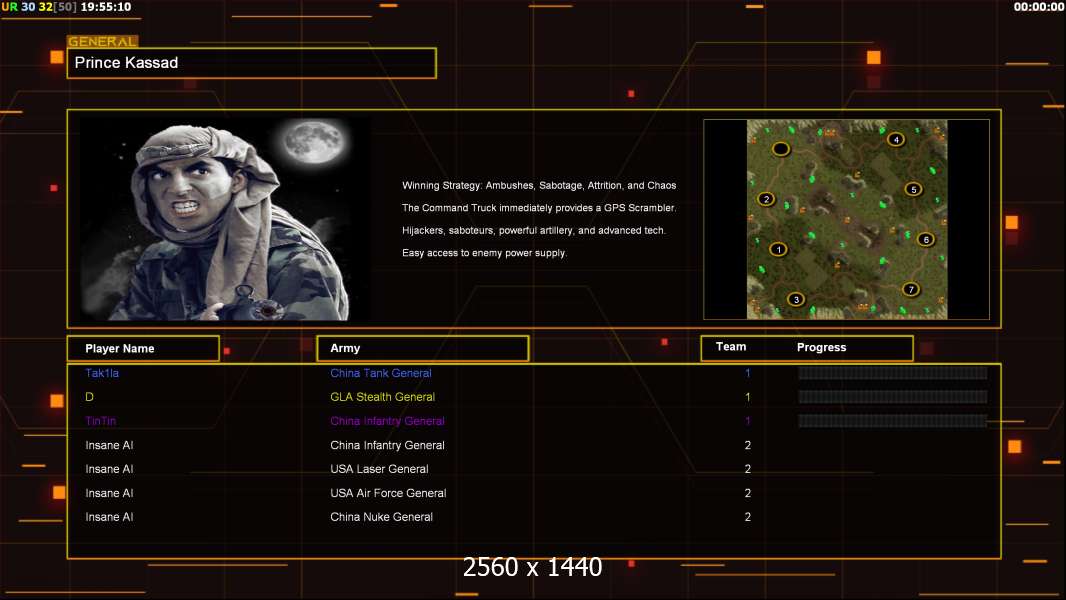Click the white China Infantry General AI entry
Image resolution: width=1066 pixels, height=600 pixels.
388,446
